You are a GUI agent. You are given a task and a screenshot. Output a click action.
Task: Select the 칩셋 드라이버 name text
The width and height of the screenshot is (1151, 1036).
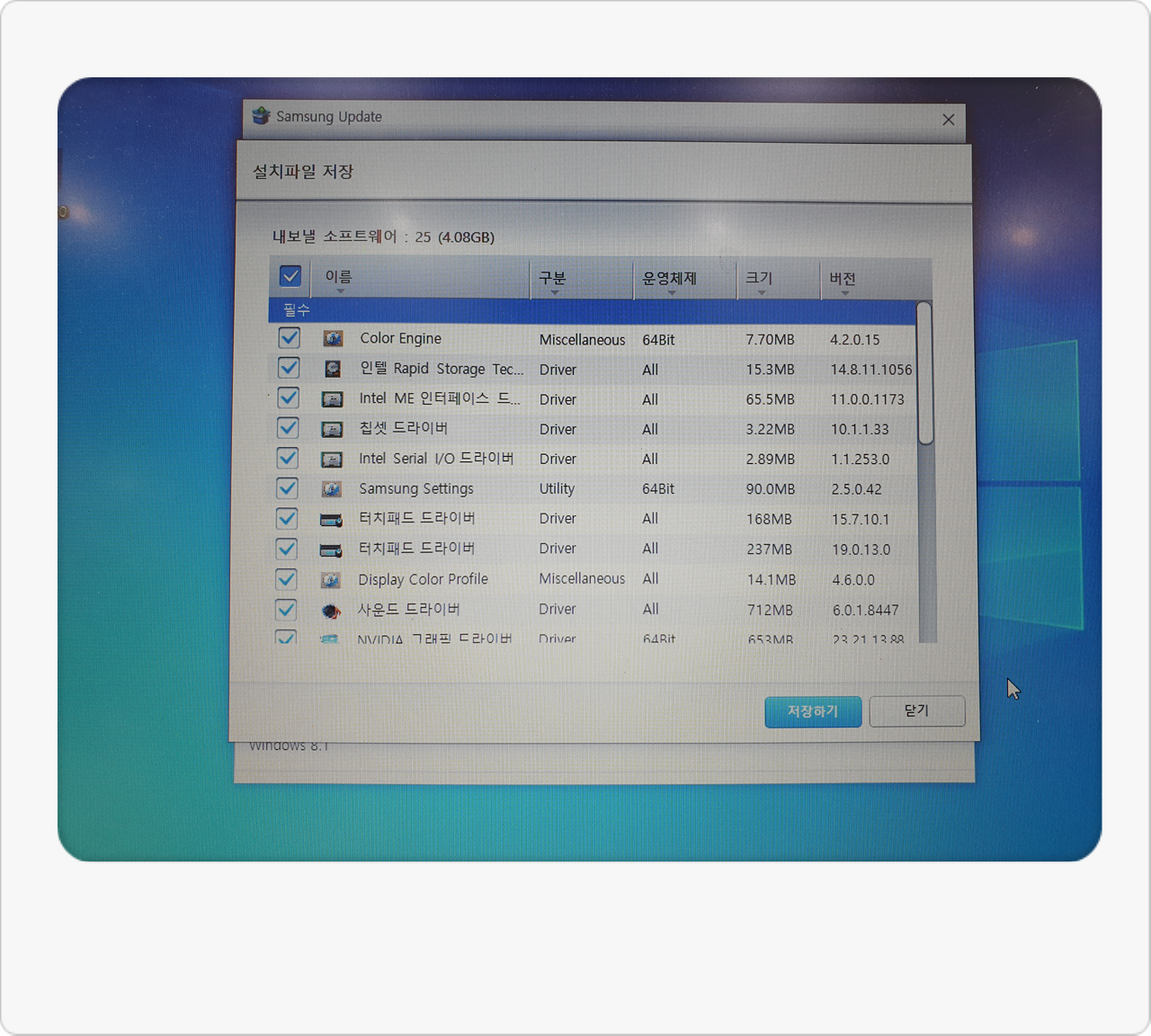pyautogui.click(x=404, y=428)
